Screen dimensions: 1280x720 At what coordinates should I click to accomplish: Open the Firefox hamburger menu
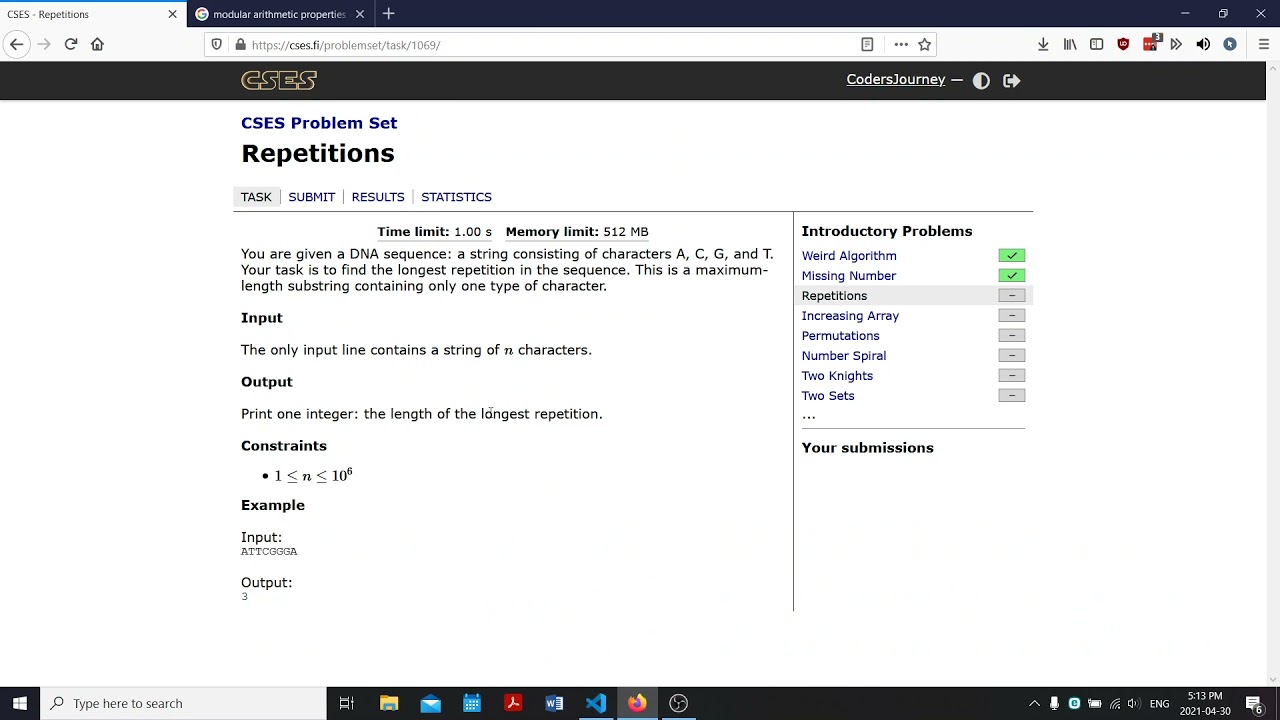[1263, 44]
